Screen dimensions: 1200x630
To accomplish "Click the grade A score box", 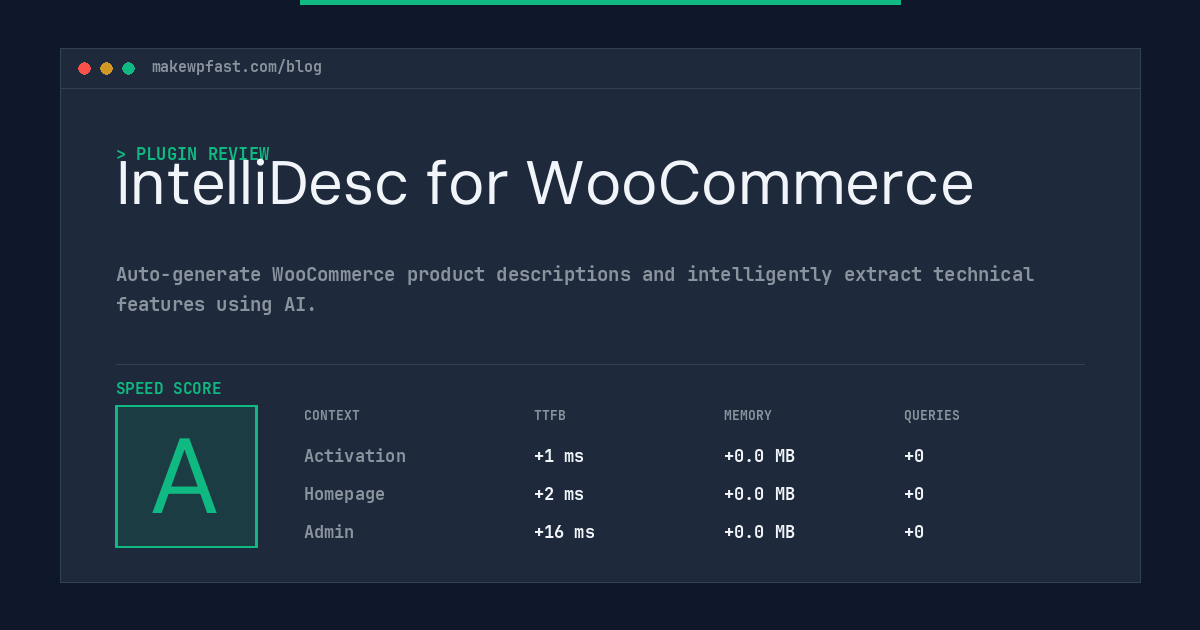I will click(x=186, y=476).
